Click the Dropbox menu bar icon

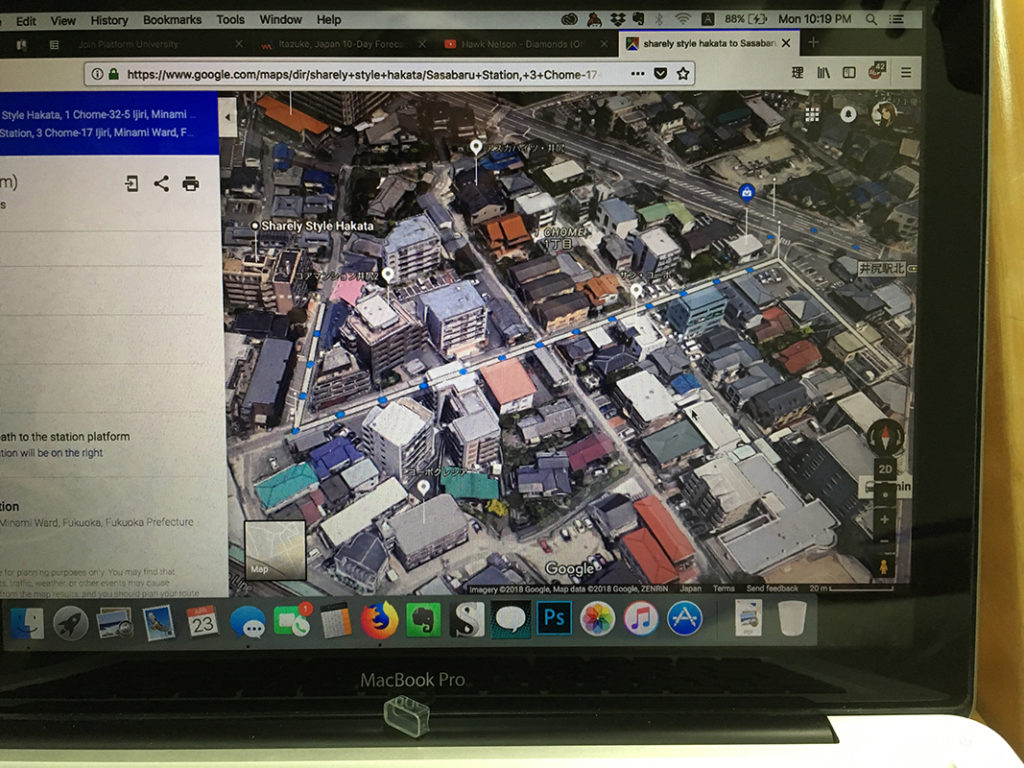pos(617,20)
